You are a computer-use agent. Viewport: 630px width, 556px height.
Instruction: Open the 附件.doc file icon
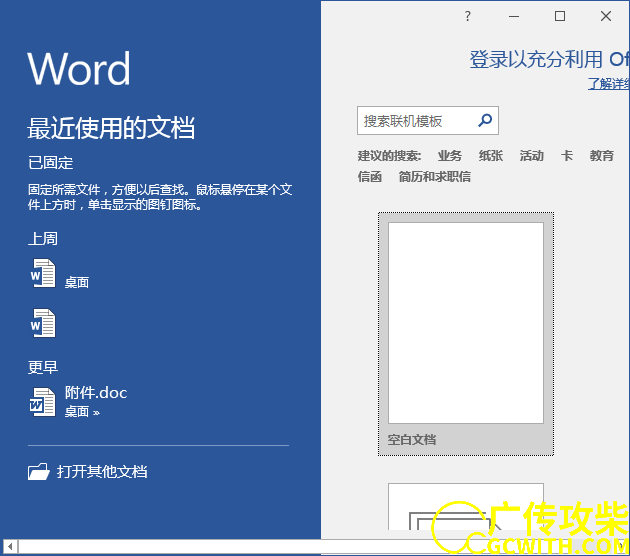click(43, 402)
